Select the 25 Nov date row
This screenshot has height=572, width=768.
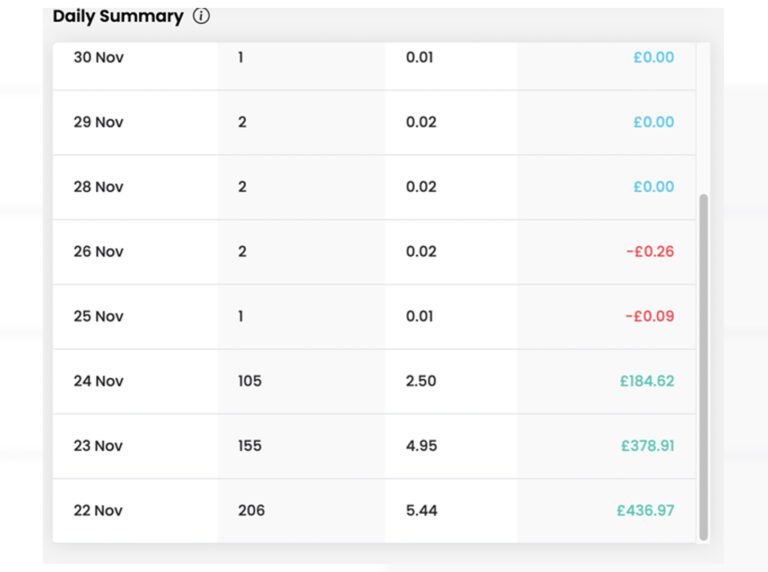pos(98,316)
